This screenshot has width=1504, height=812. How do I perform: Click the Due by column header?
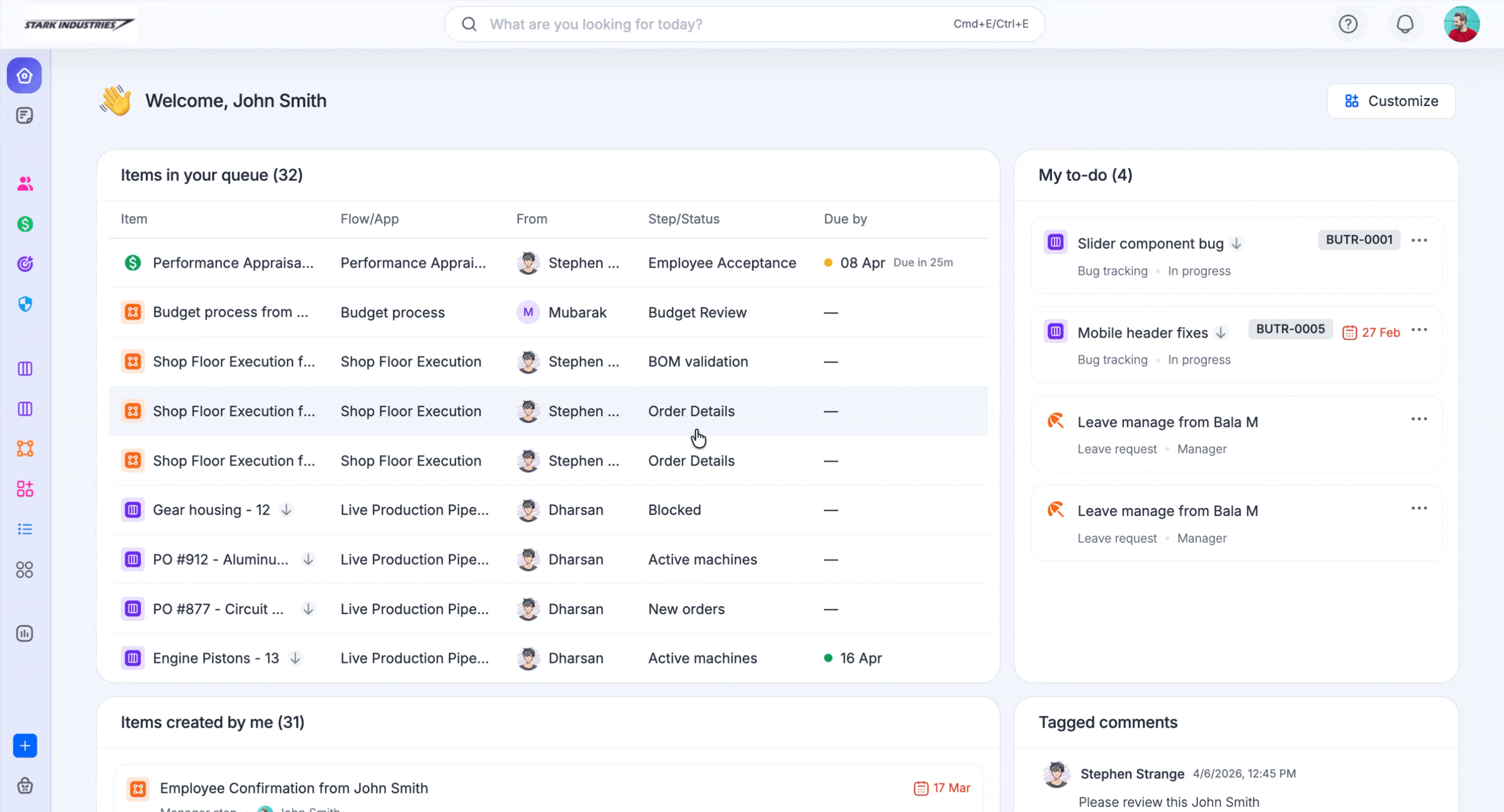coord(845,219)
